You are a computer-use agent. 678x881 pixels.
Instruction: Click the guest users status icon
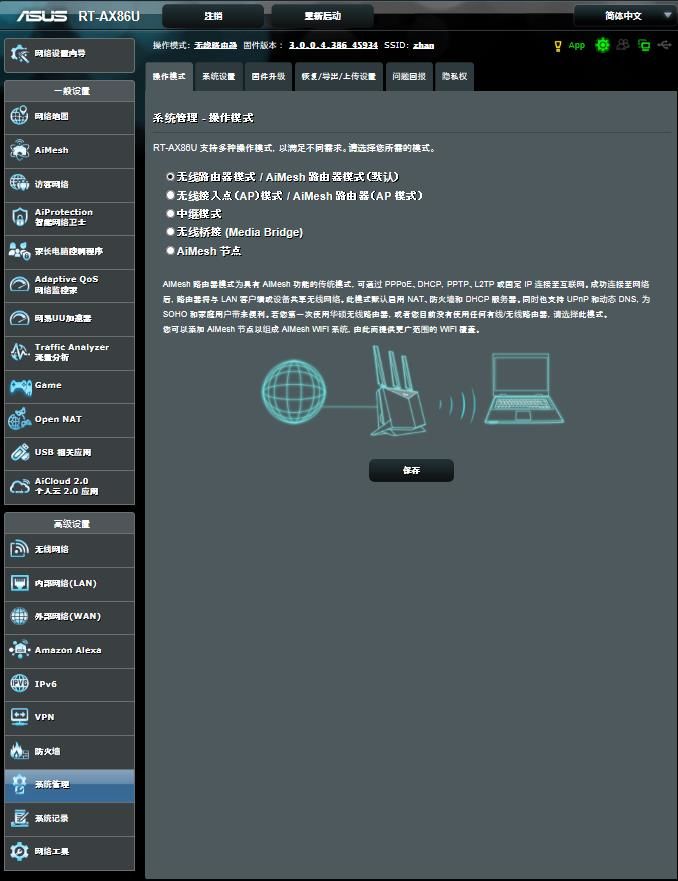click(x=623, y=44)
